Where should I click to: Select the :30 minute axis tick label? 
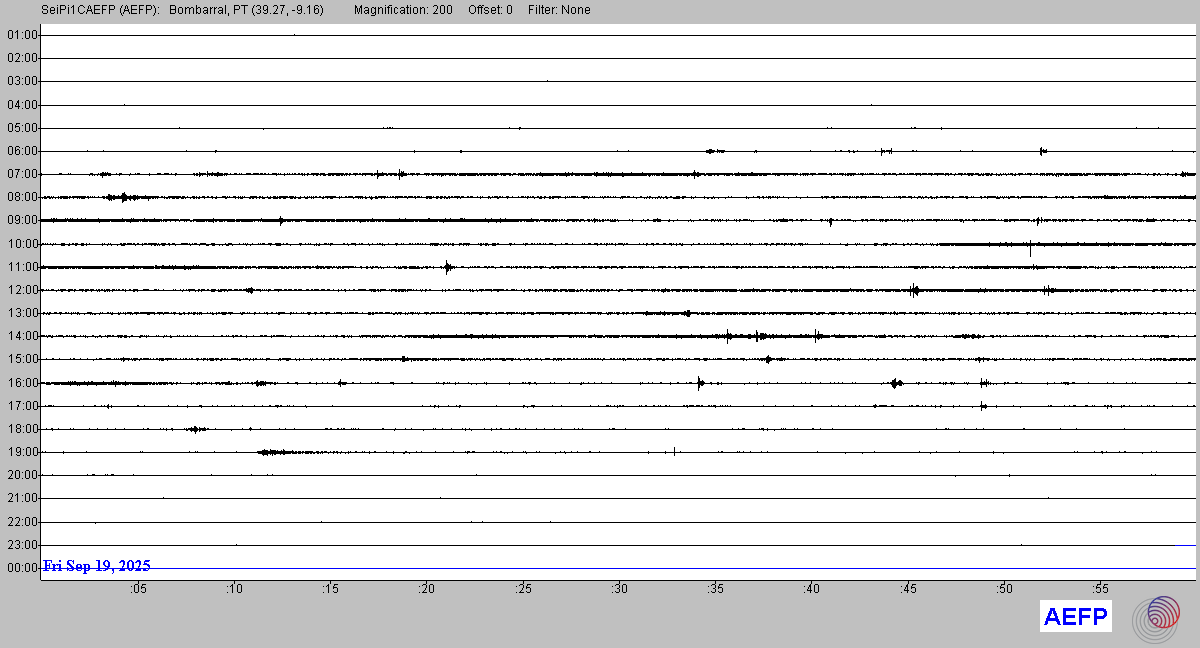tap(619, 589)
